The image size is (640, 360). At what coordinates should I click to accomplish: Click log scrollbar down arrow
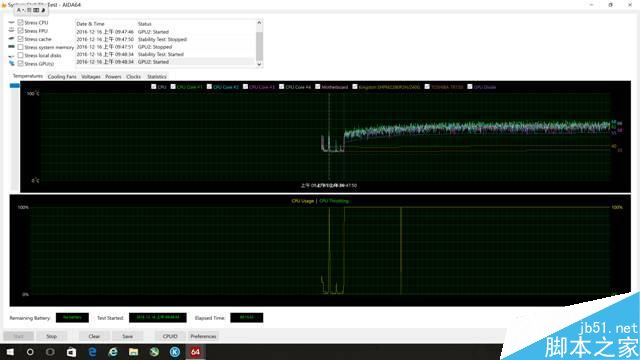(259, 64)
